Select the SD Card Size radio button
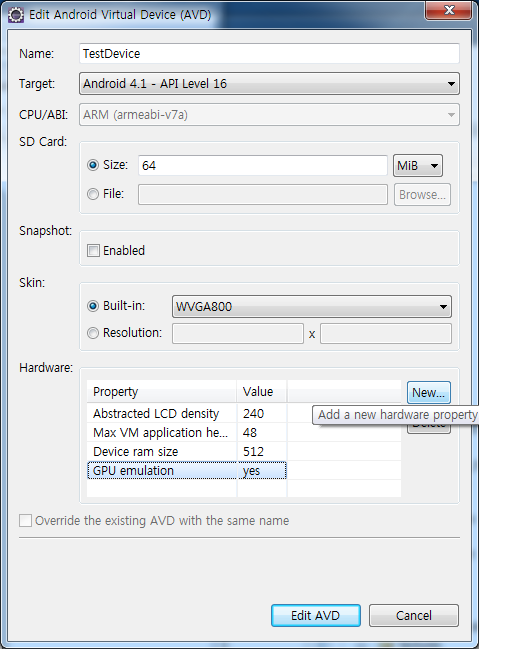The height and width of the screenshot is (649, 512). tap(93, 165)
